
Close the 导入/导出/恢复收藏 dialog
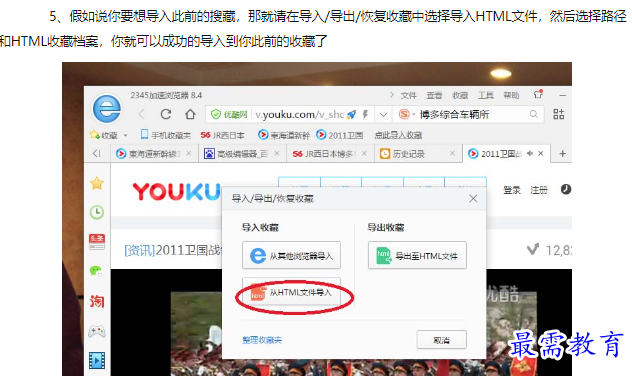[x=473, y=199]
